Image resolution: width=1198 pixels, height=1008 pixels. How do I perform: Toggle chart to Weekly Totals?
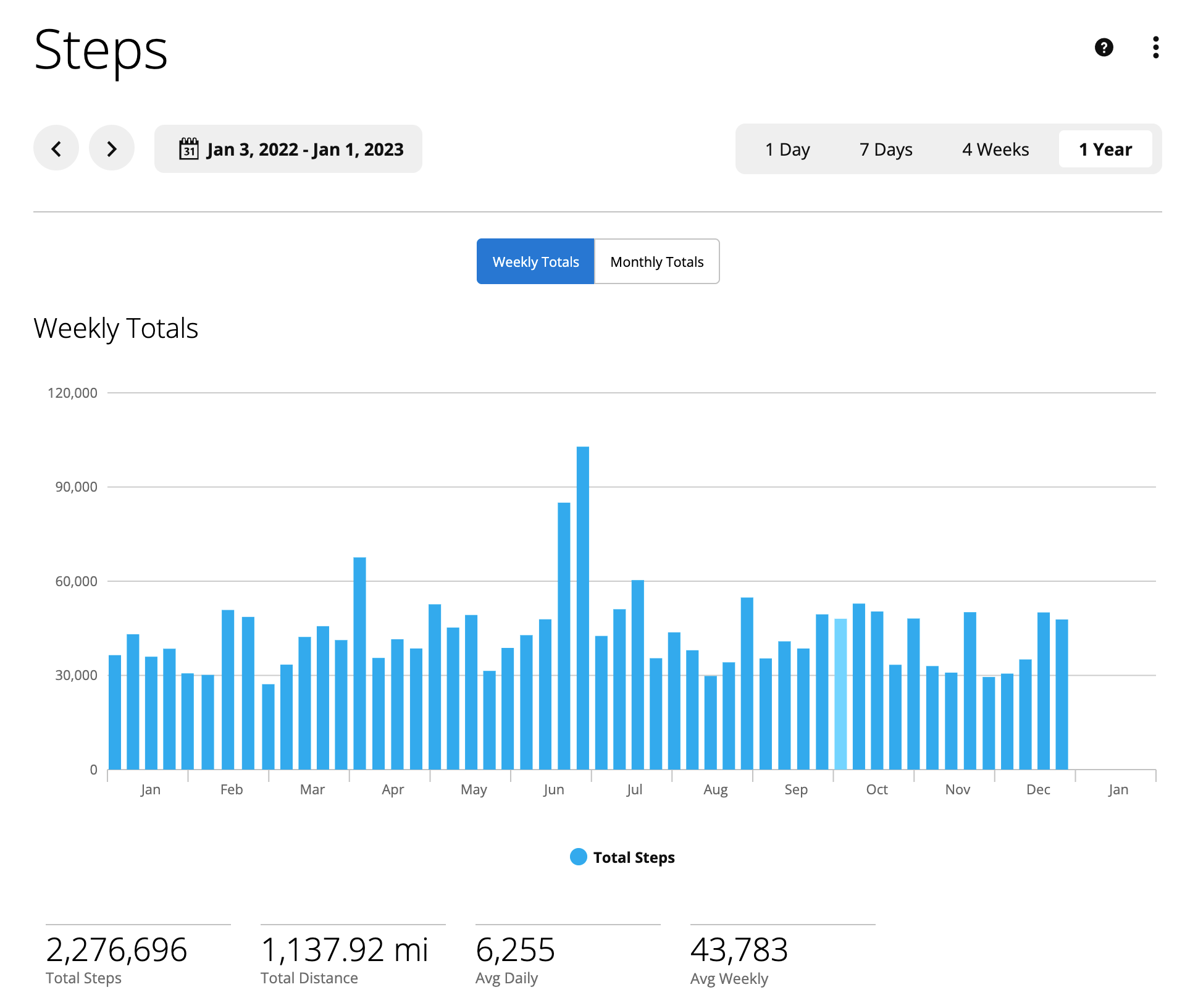tap(535, 262)
